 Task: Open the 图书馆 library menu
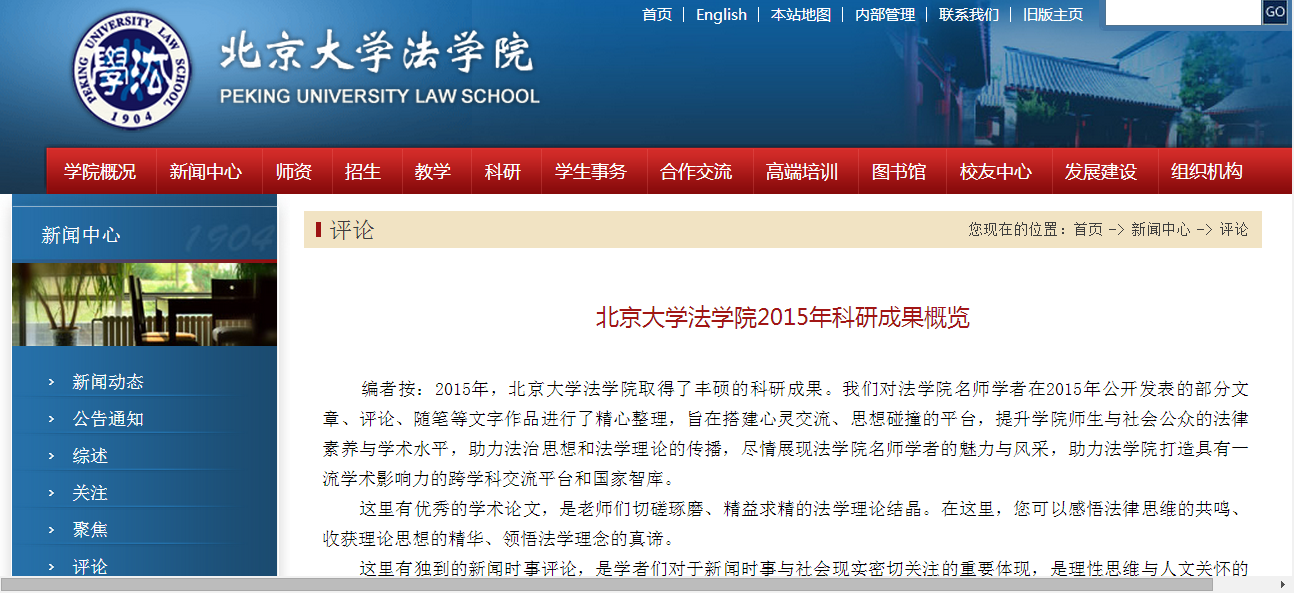898,171
